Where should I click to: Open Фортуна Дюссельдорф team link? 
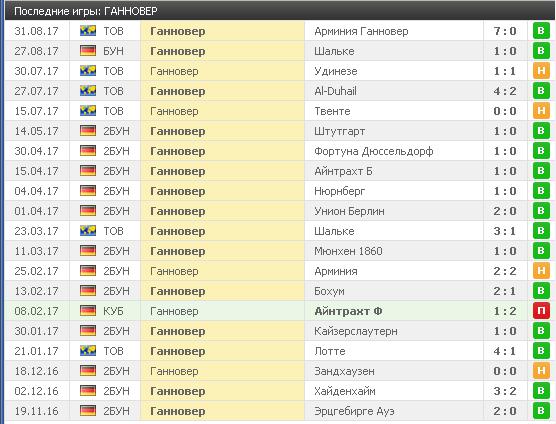click(x=373, y=151)
